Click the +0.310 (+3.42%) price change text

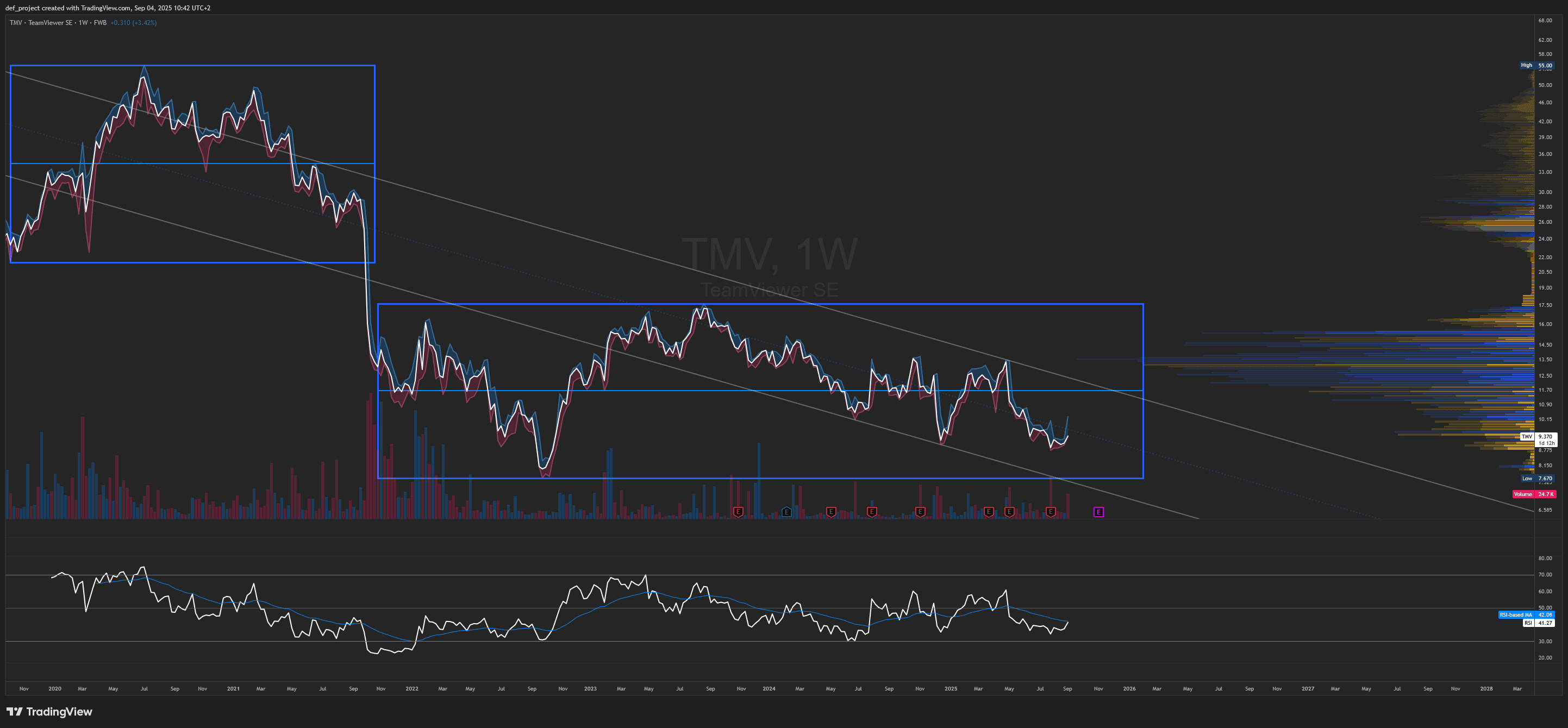pyautogui.click(x=133, y=22)
